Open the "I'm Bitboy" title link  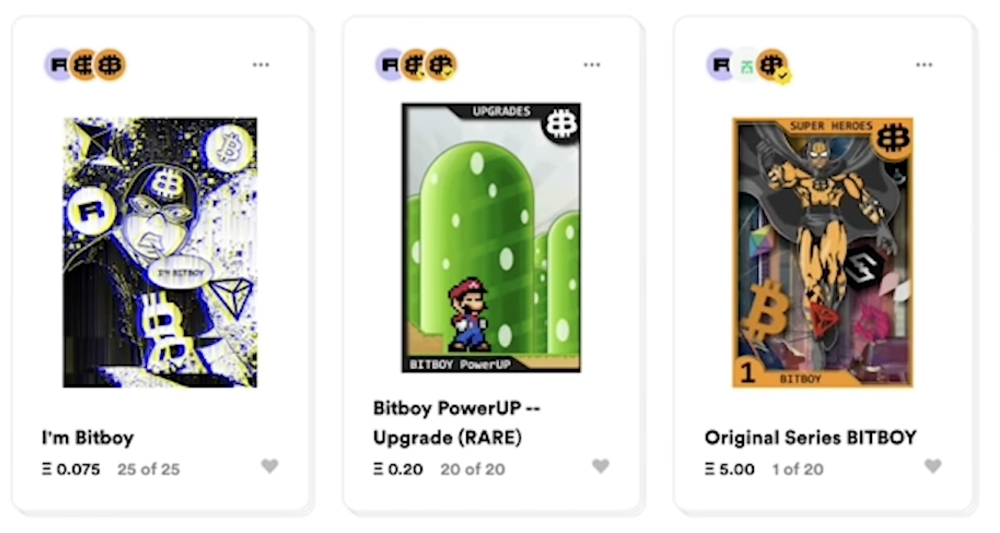point(88,438)
